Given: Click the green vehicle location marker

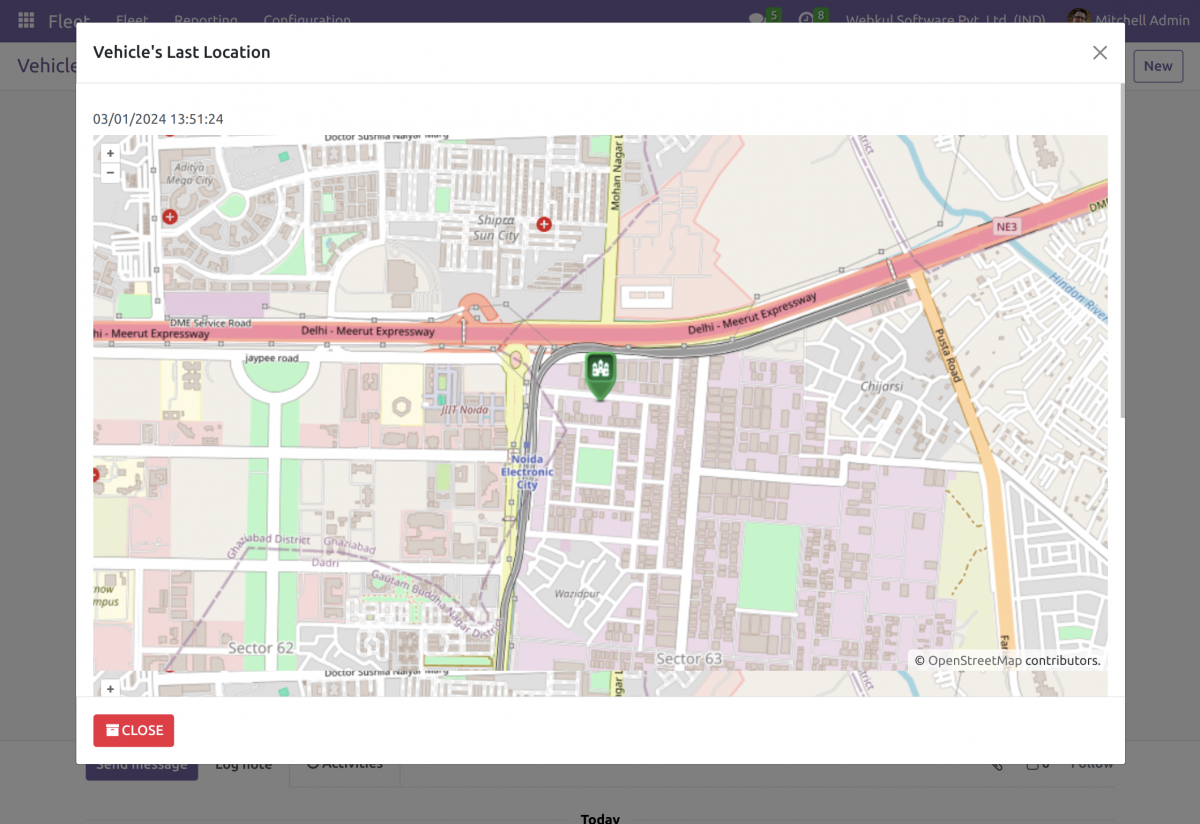Looking at the screenshot, I should point(600,376).
